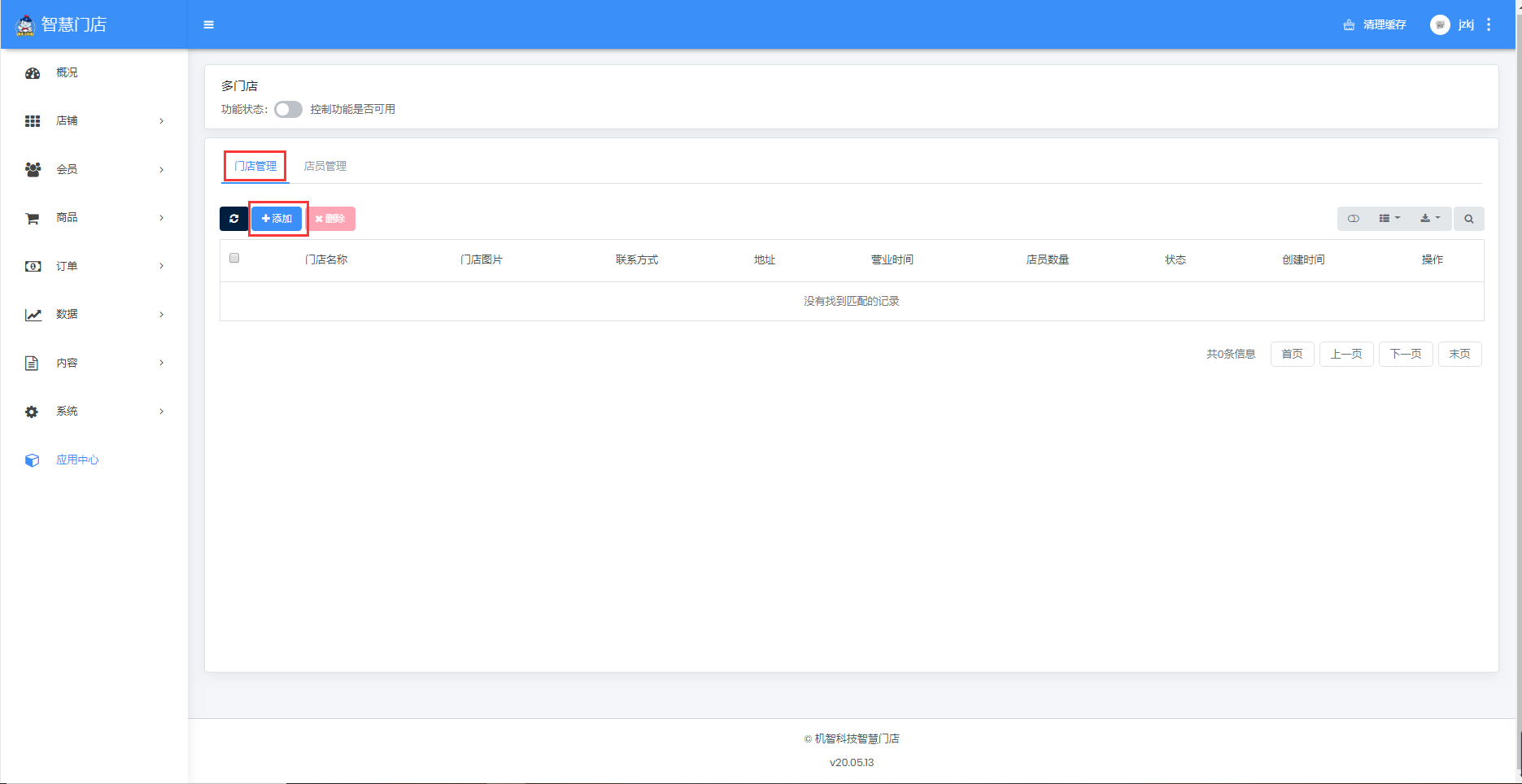Screen dimensions: 1522x784
Task: Click the 没有找到匹配的记录 message
Action: point(852,301)
